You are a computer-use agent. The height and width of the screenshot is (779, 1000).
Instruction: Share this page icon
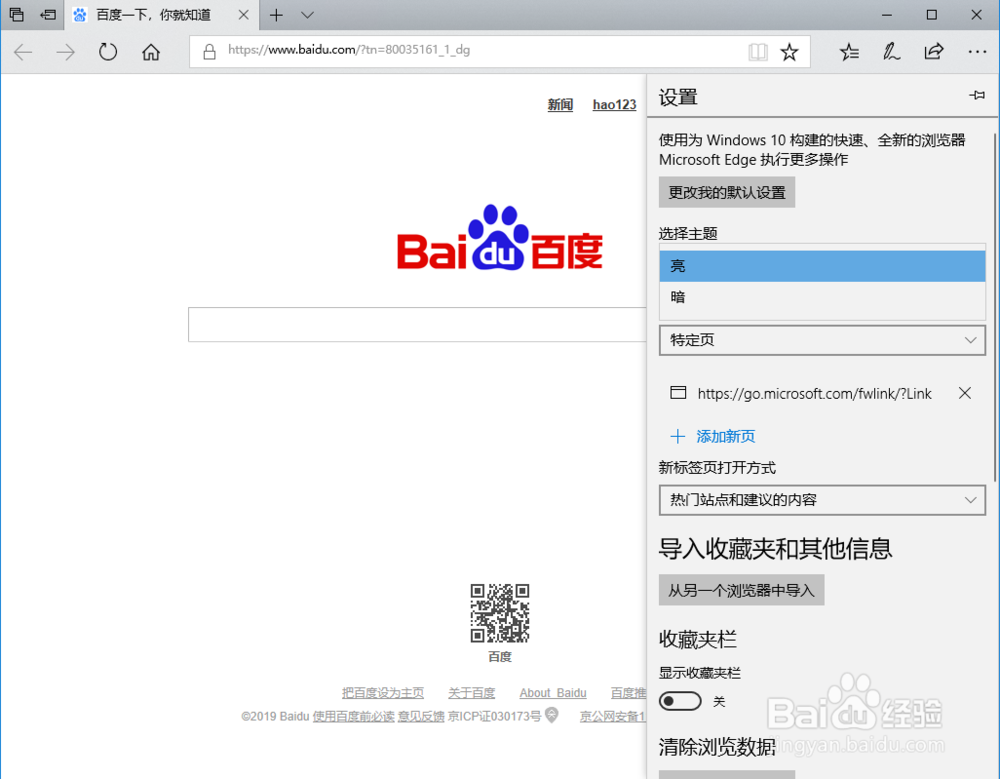click(934, 52)
